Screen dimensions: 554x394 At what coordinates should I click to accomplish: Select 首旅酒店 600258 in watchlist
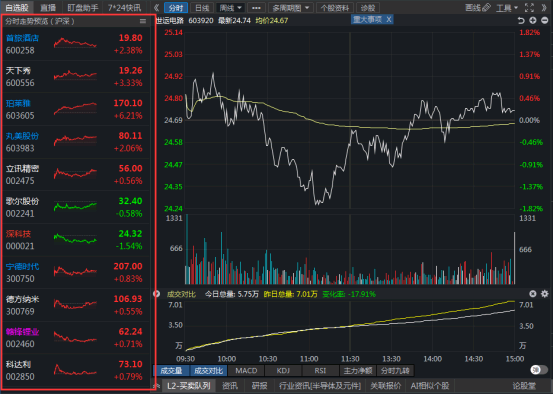[76, 44]
